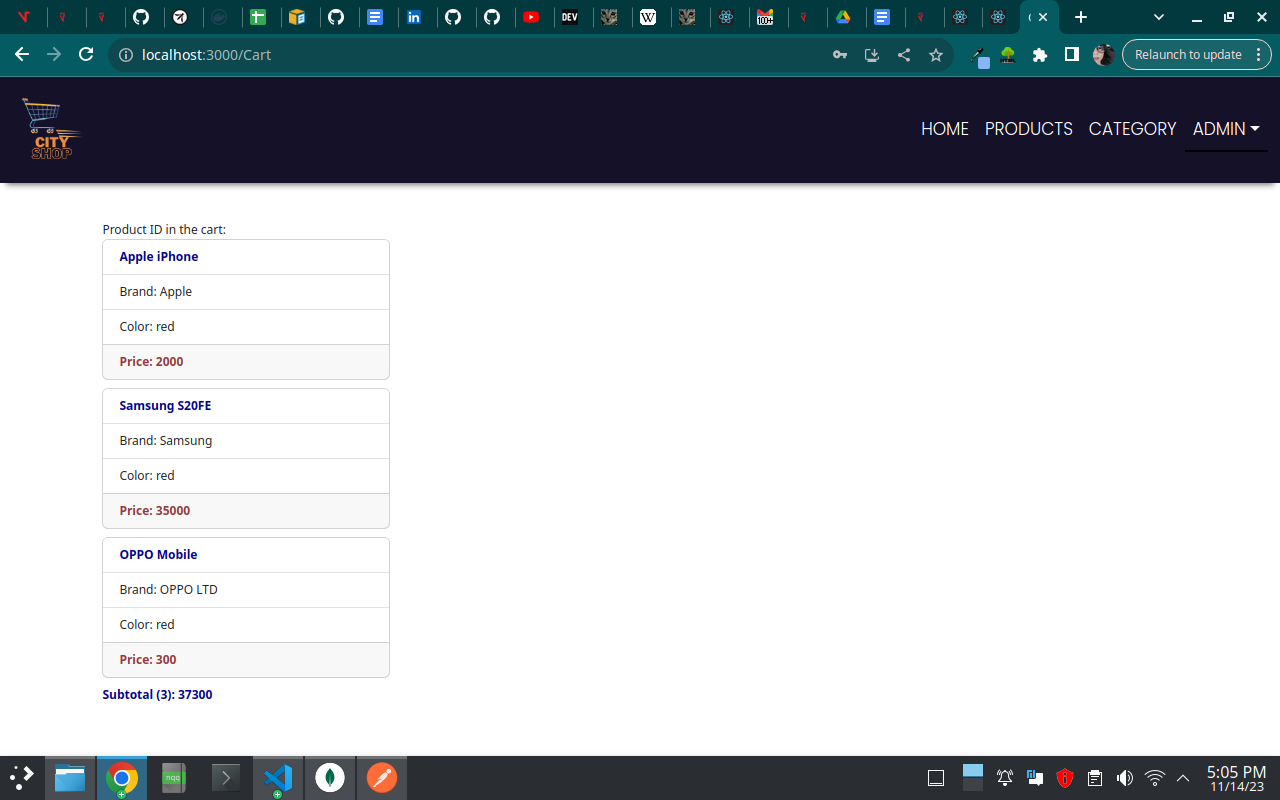Open the Chrome browser menu with three dots
Image resolution: width=1280 pixels, height=800 pixels.
1259,55
